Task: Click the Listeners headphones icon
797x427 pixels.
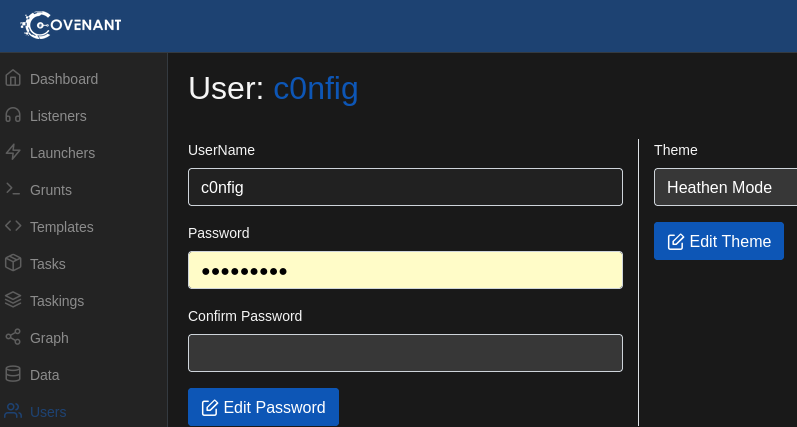Action: (x=13, y=115)
